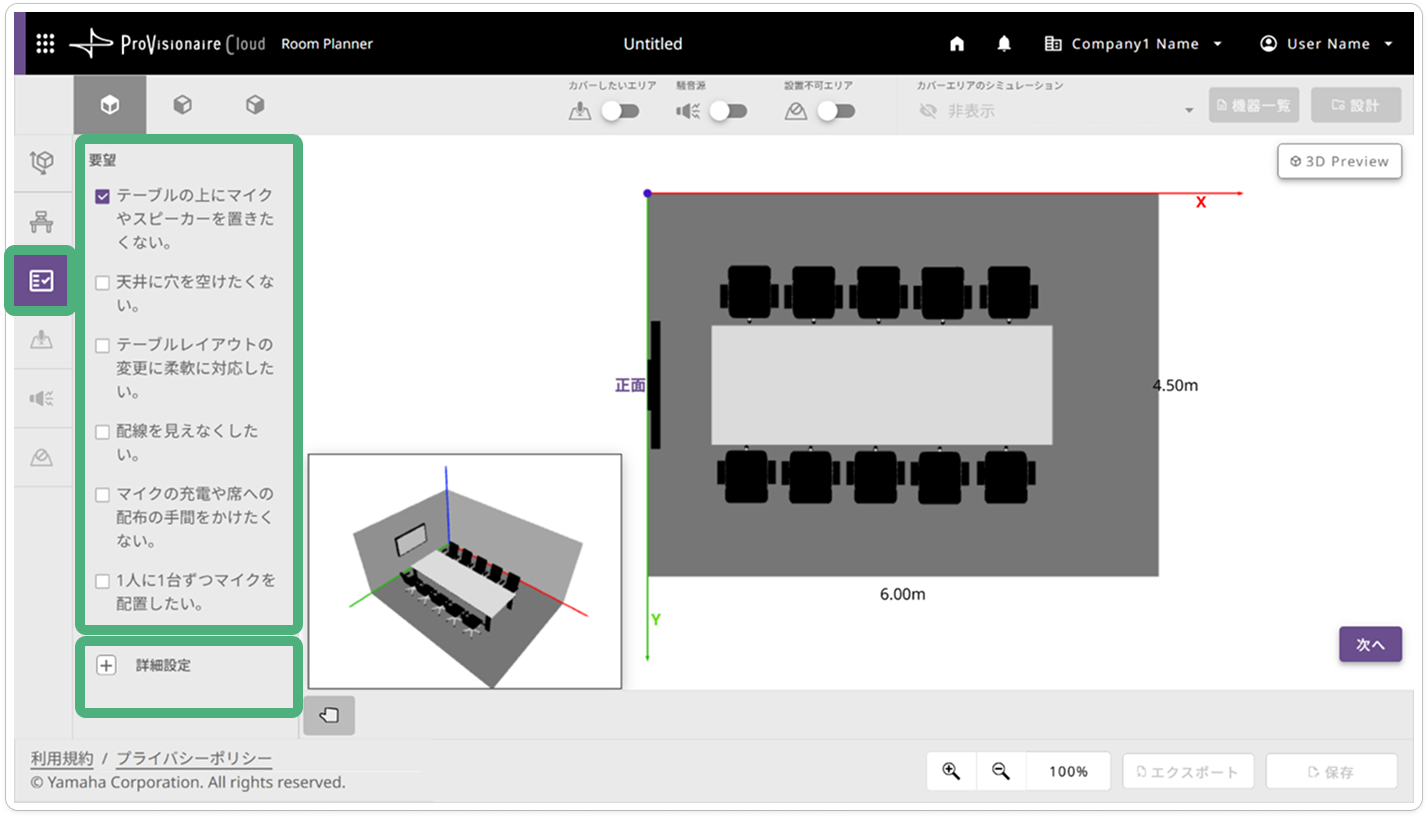Open the noise source sidebar icon

click(x=41, y=399)
